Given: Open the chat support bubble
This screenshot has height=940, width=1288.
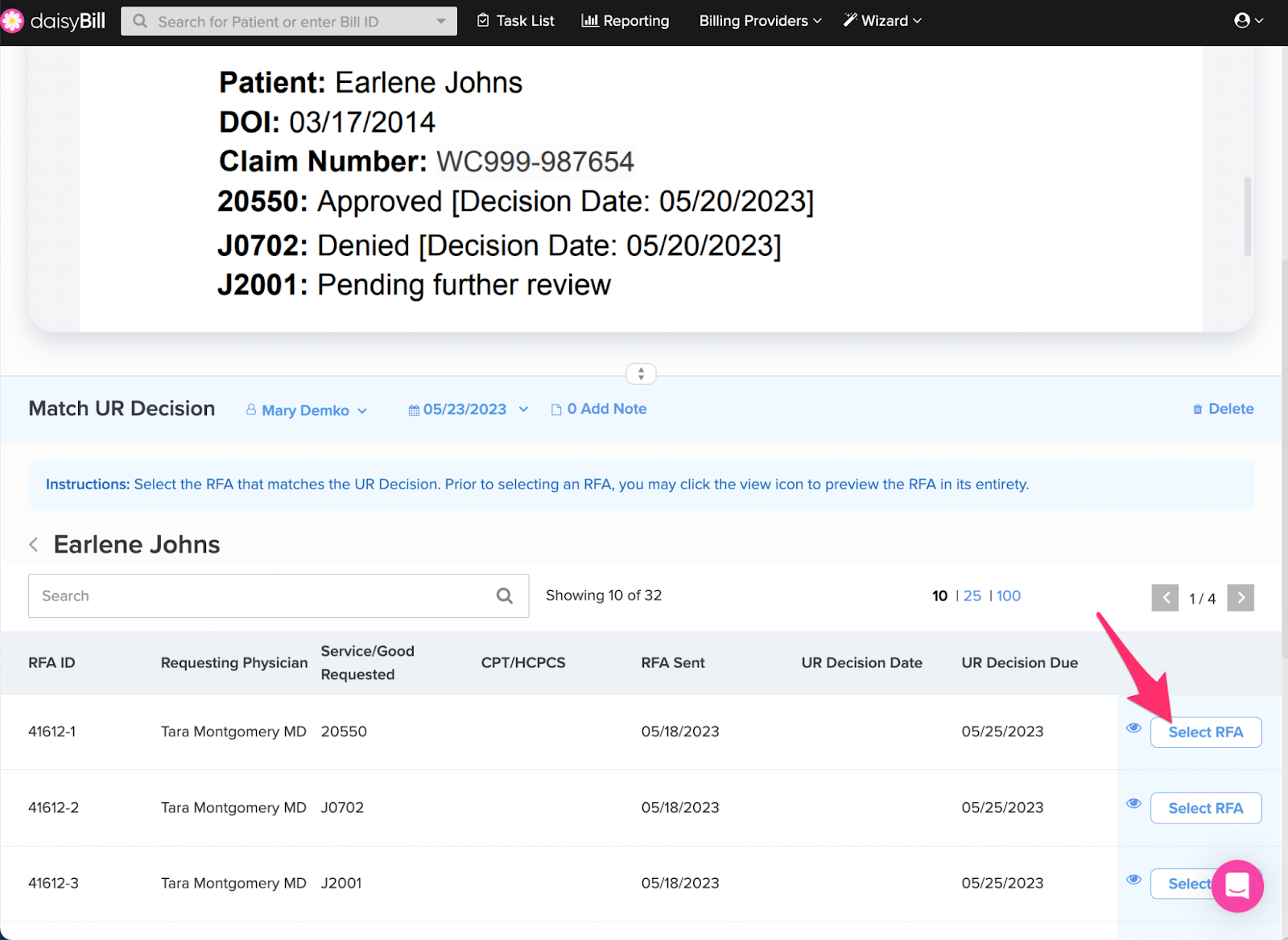Looking at the screenshot, I should pos(1237,886).
